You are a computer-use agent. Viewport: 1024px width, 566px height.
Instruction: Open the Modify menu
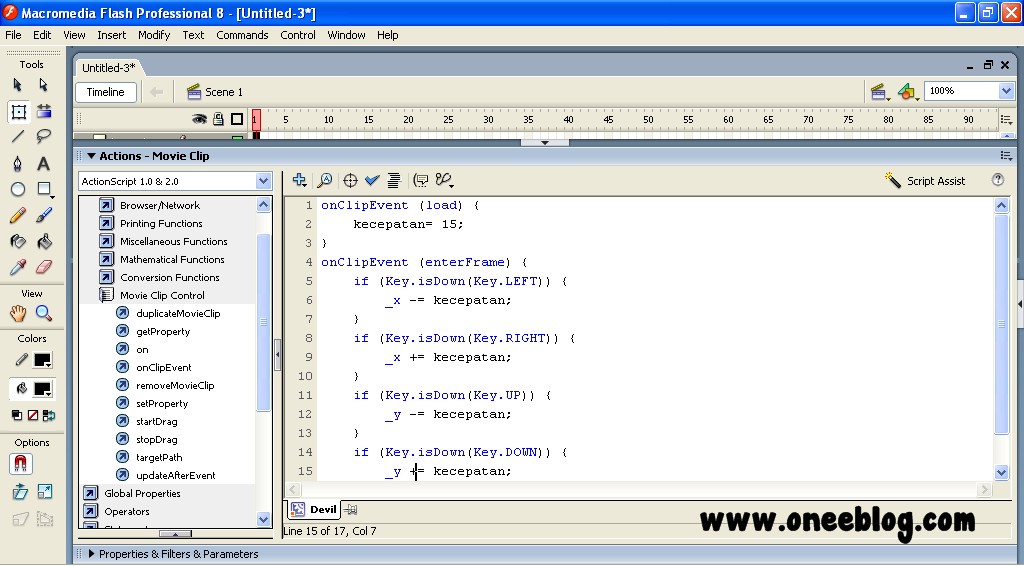pyautogui.click(x=154, y=35)
